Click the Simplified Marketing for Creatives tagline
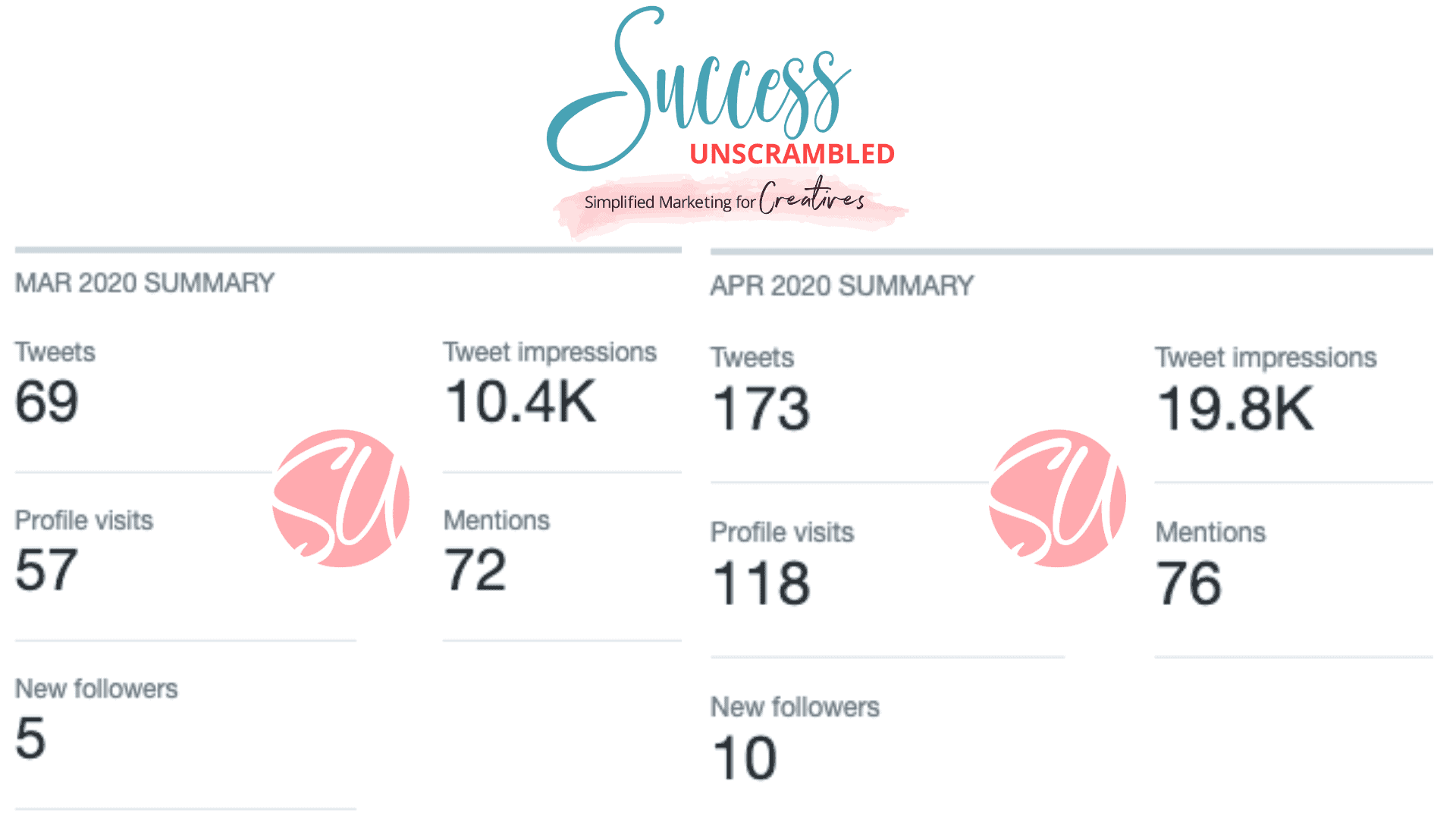This screenshot has width=1456, height=819. pos(724,199)
